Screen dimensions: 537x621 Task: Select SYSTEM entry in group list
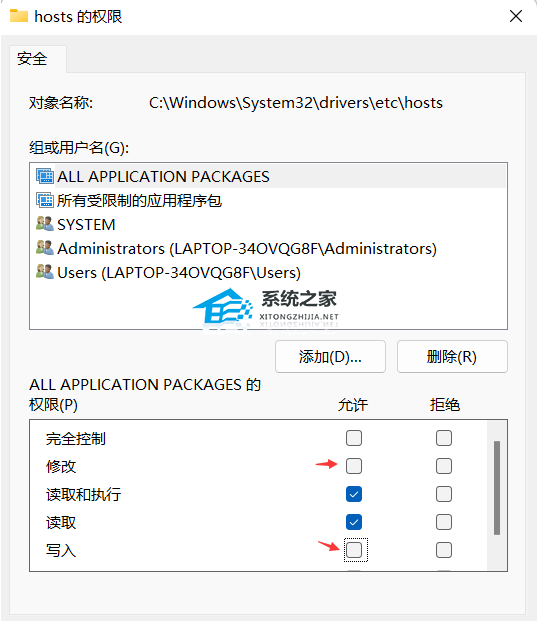(268, 225)
